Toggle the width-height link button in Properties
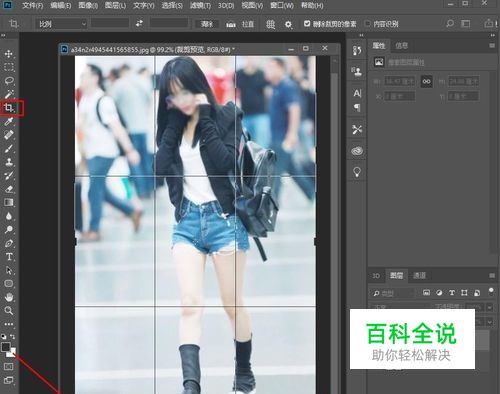This screenshot has height=394, width=500. (x=426, y=81)
